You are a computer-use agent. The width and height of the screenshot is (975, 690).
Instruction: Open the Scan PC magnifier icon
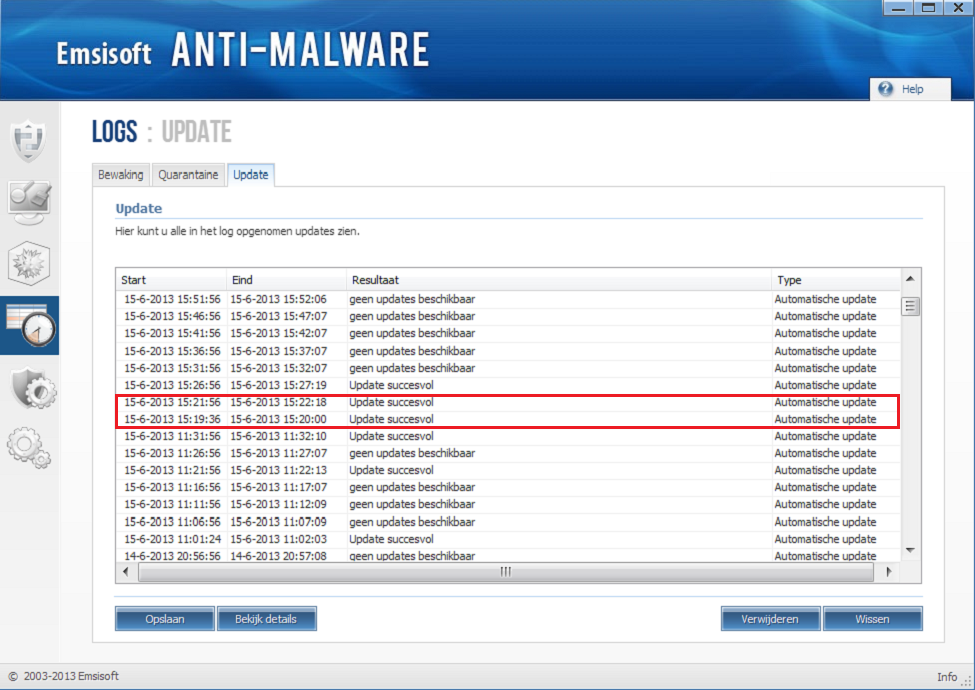[29, 202]
